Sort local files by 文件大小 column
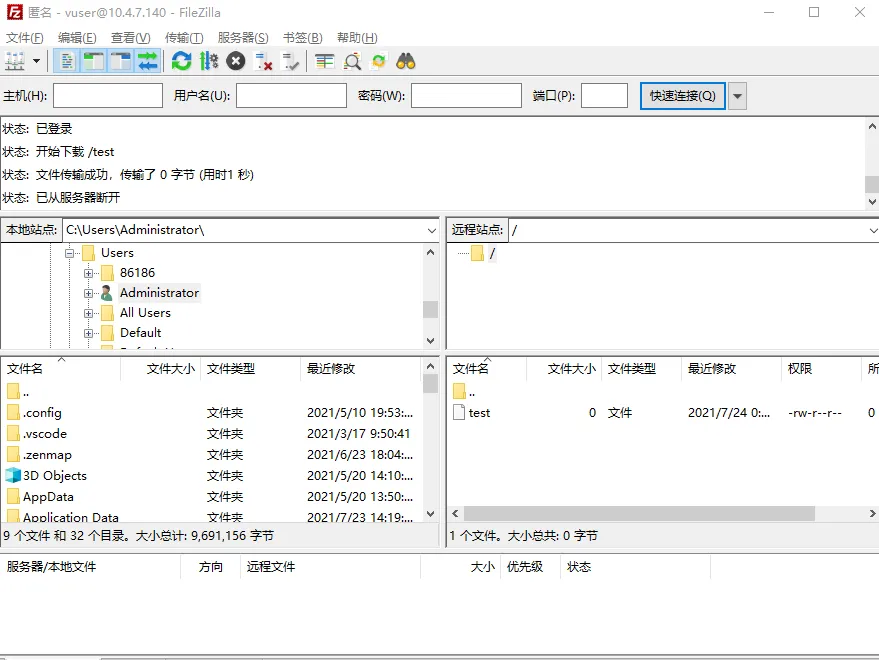879x660 pixels. (x=160, y=368)
